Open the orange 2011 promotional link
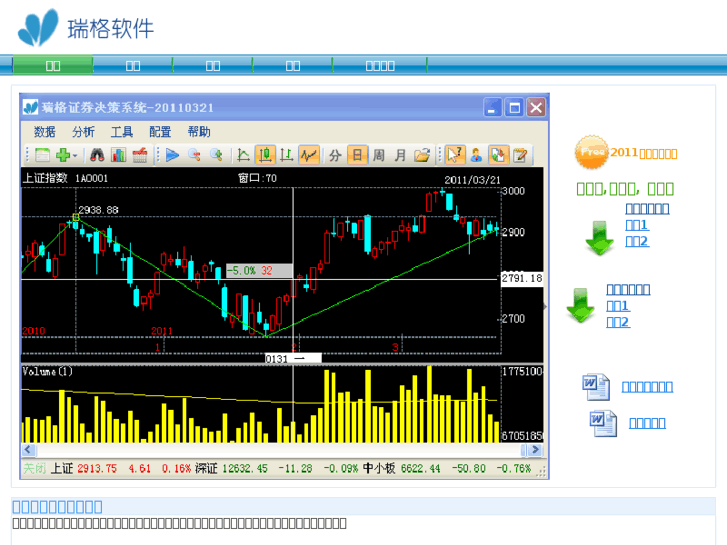This screenshot has height=545, width=727. click(x=644, y=153)
